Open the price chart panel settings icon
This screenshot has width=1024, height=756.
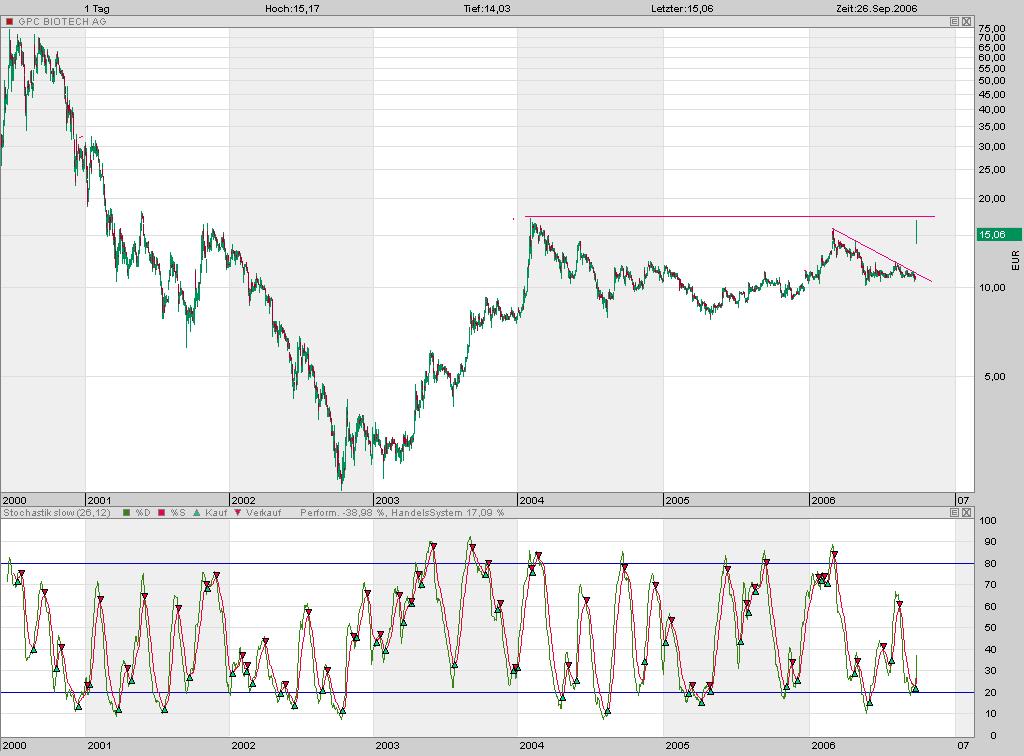click(954, 22)
